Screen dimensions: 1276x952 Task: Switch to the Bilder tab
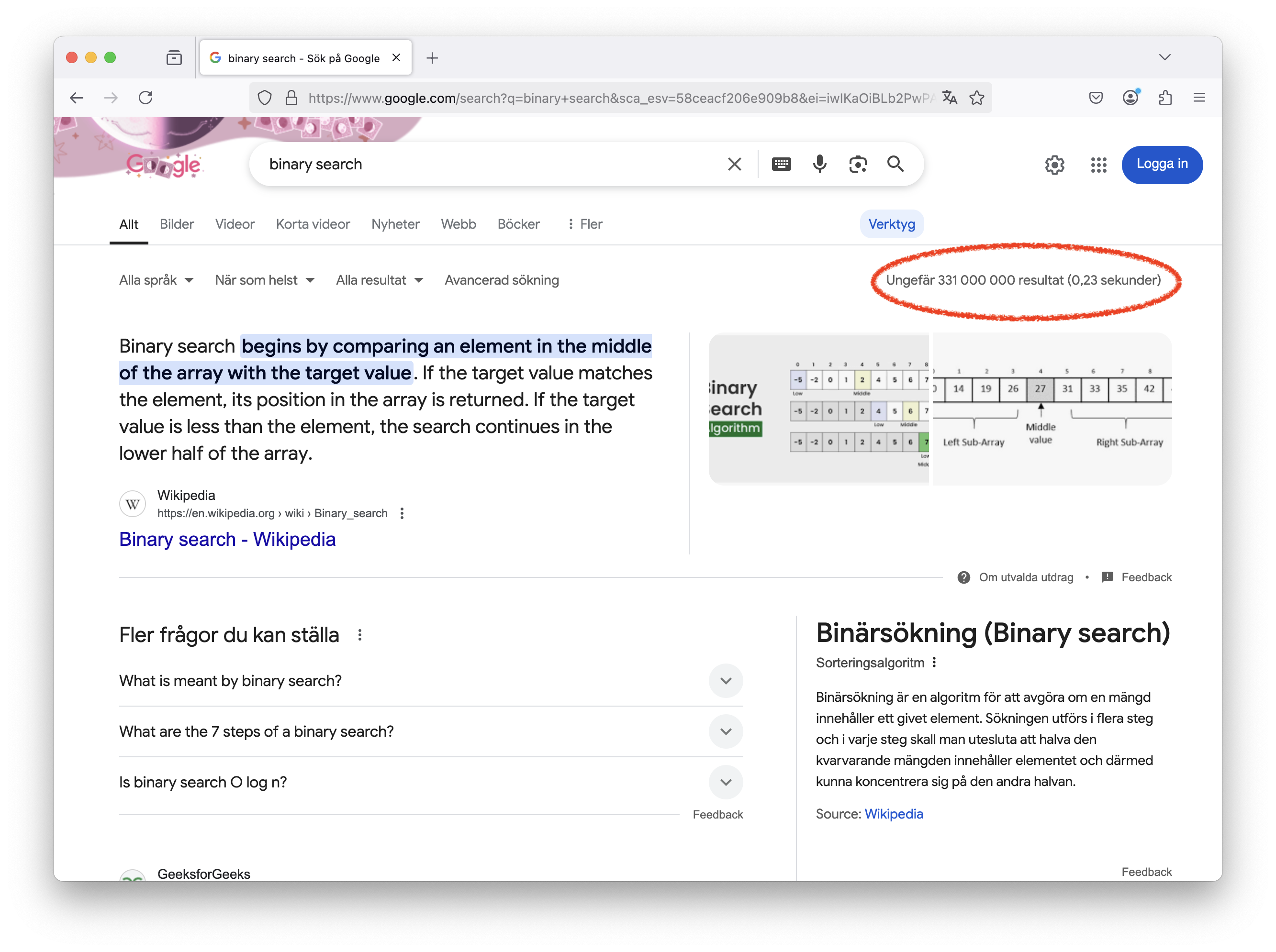[x=177, y=224]
